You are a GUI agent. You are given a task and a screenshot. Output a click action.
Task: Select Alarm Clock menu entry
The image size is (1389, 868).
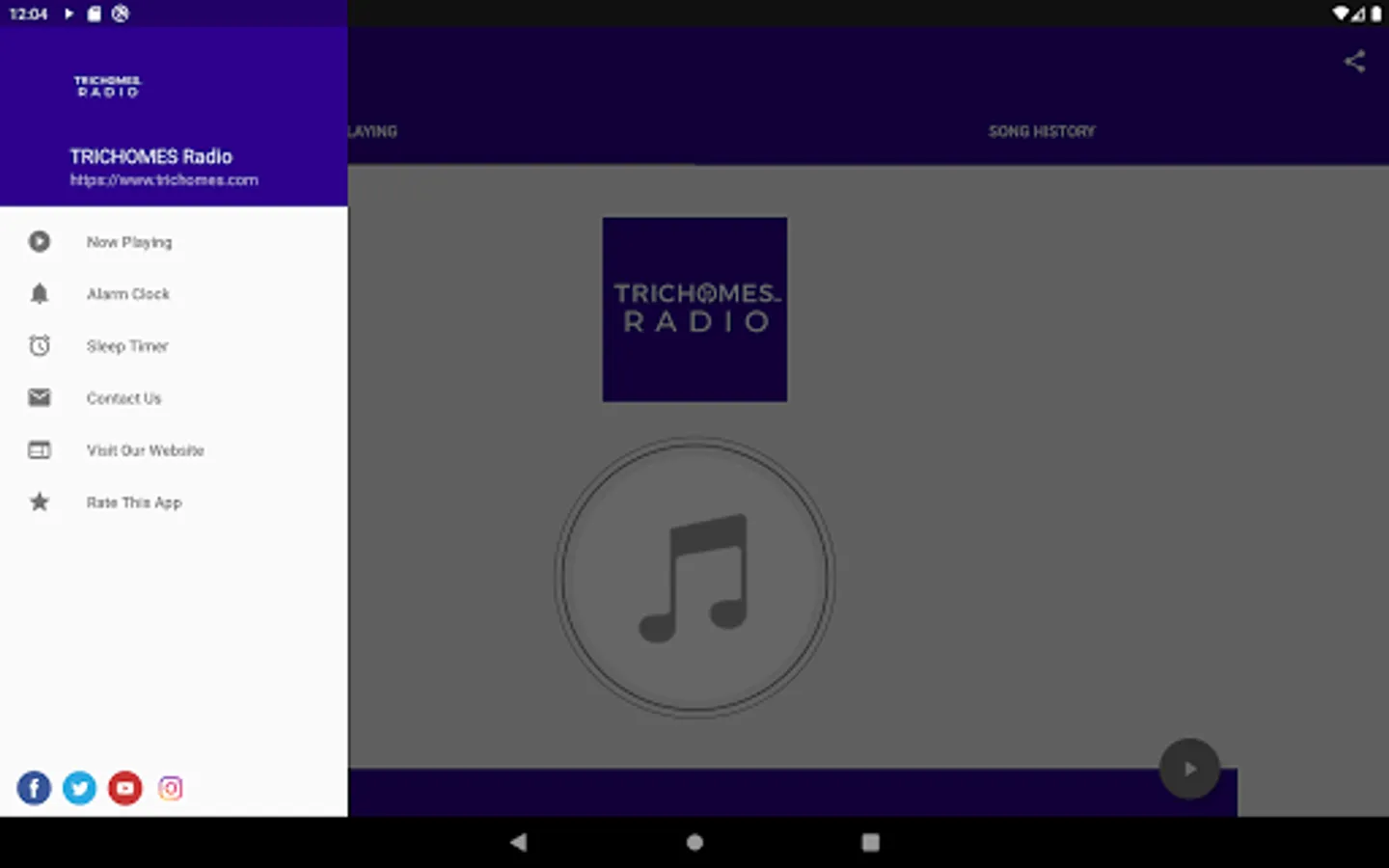pos(174,293)
